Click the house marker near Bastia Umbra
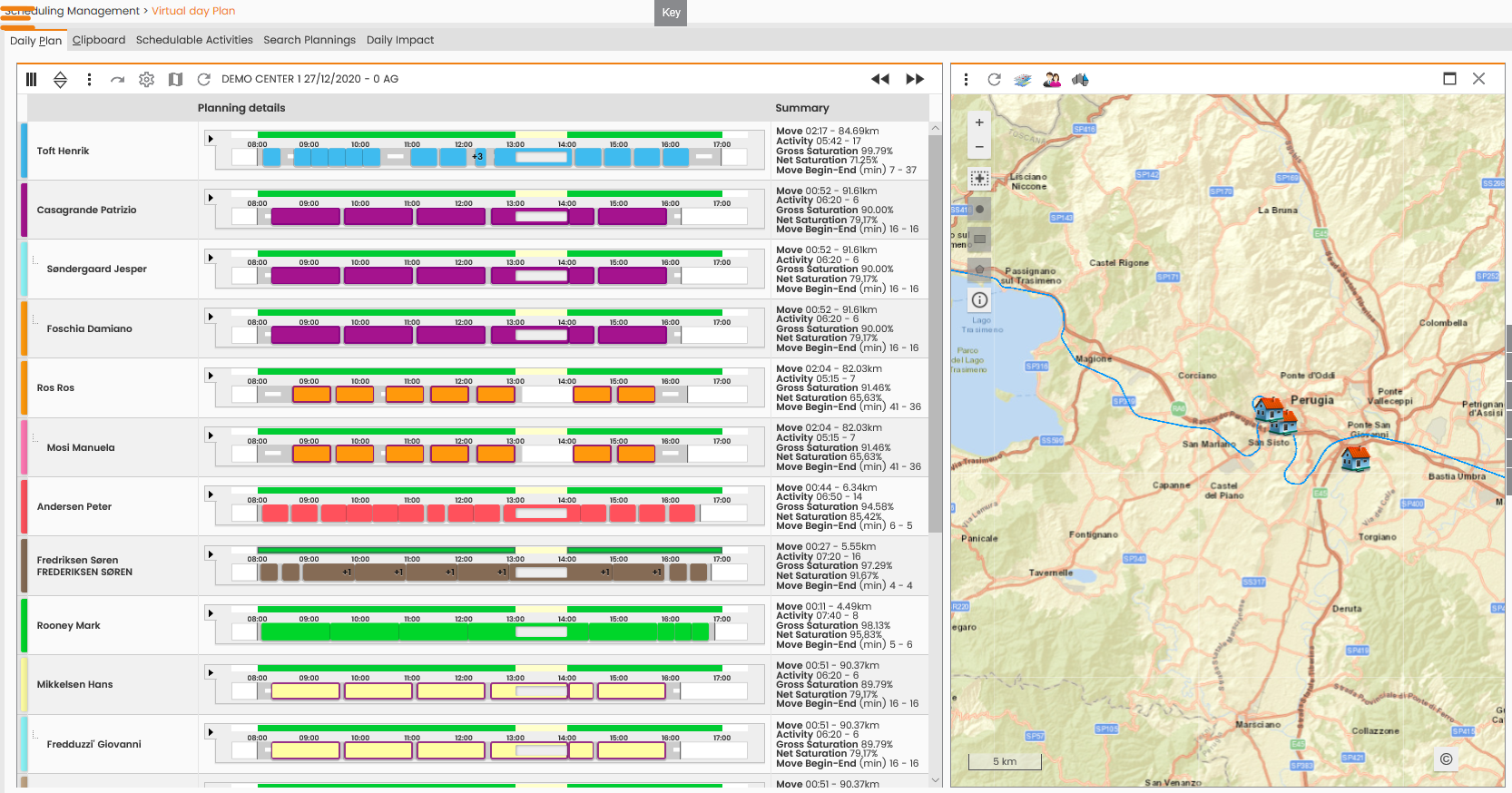This screenshot has width=1512, height=793. tap(1355, 458)
